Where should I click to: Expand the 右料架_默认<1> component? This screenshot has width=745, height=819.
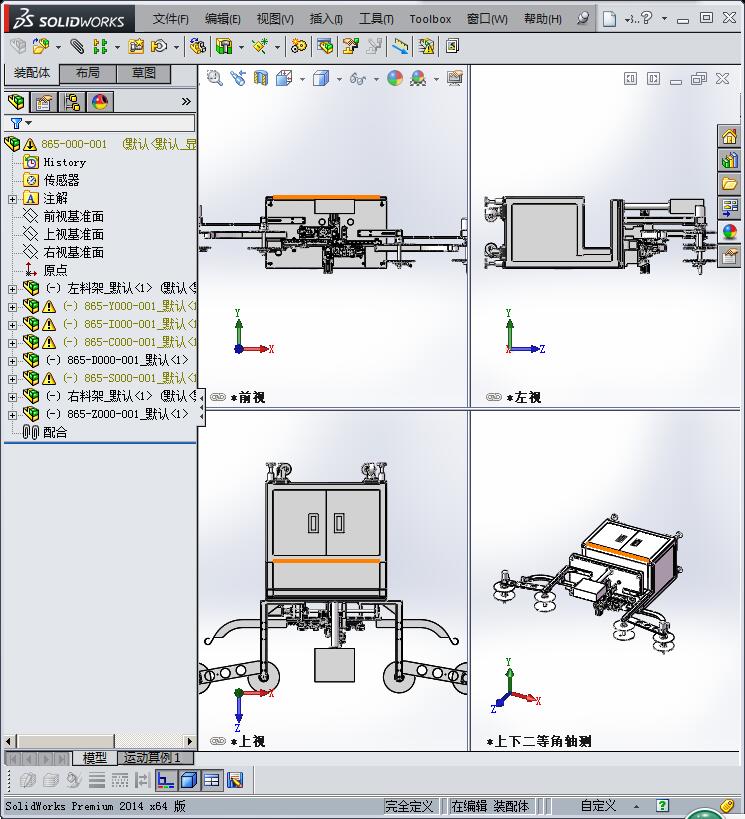(x=12, y=397)
